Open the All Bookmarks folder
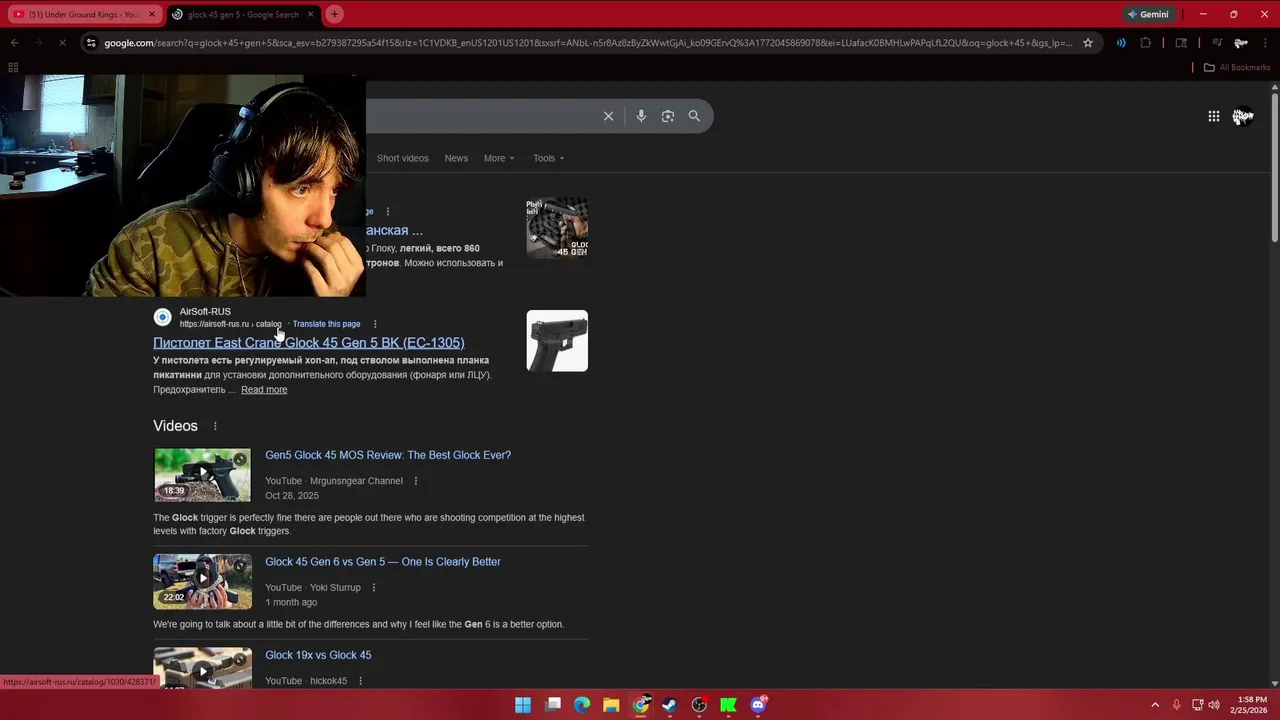The image size is (1280, 720). click(1236, 67)
